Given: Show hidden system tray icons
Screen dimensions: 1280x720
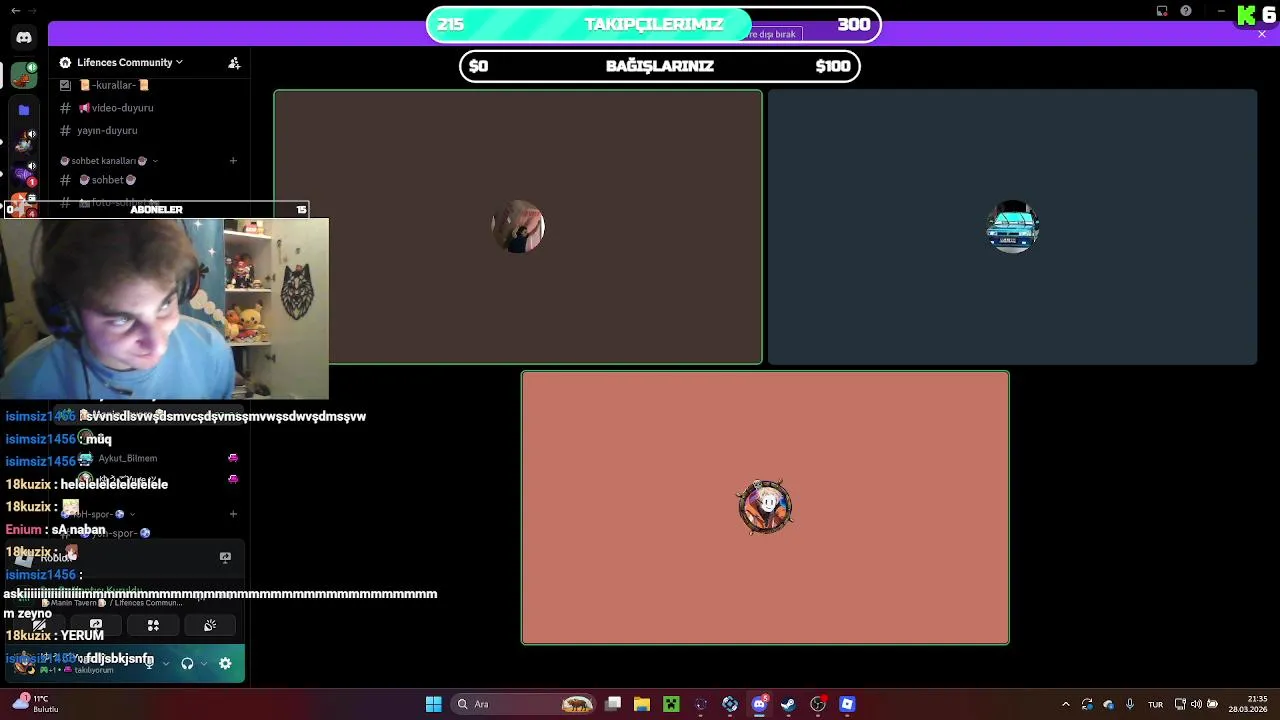Looking at the screenshot, I should [x=1065, y=704].
